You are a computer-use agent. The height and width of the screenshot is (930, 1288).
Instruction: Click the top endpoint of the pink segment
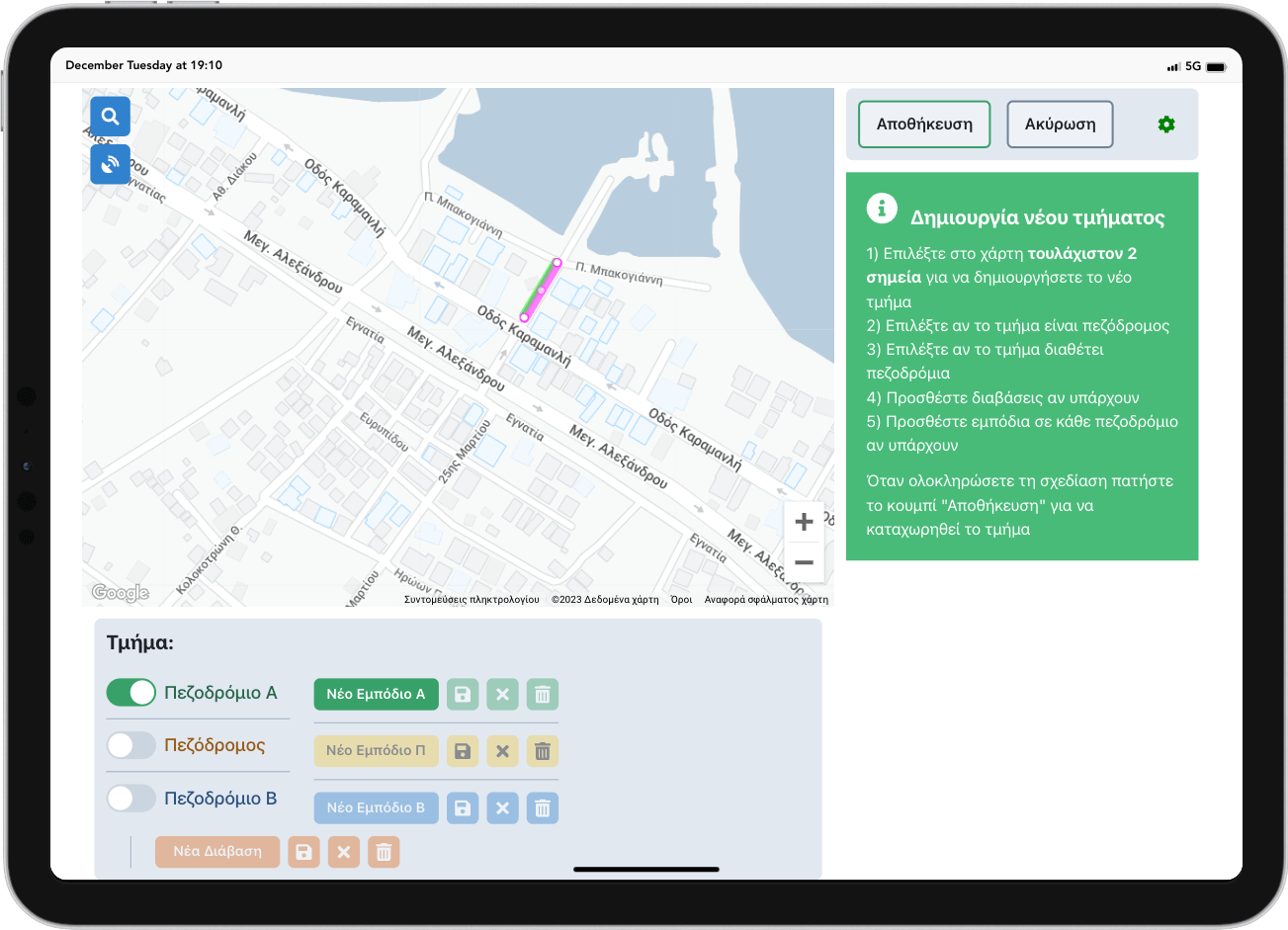pyautogui.click(x=558, y=263)
